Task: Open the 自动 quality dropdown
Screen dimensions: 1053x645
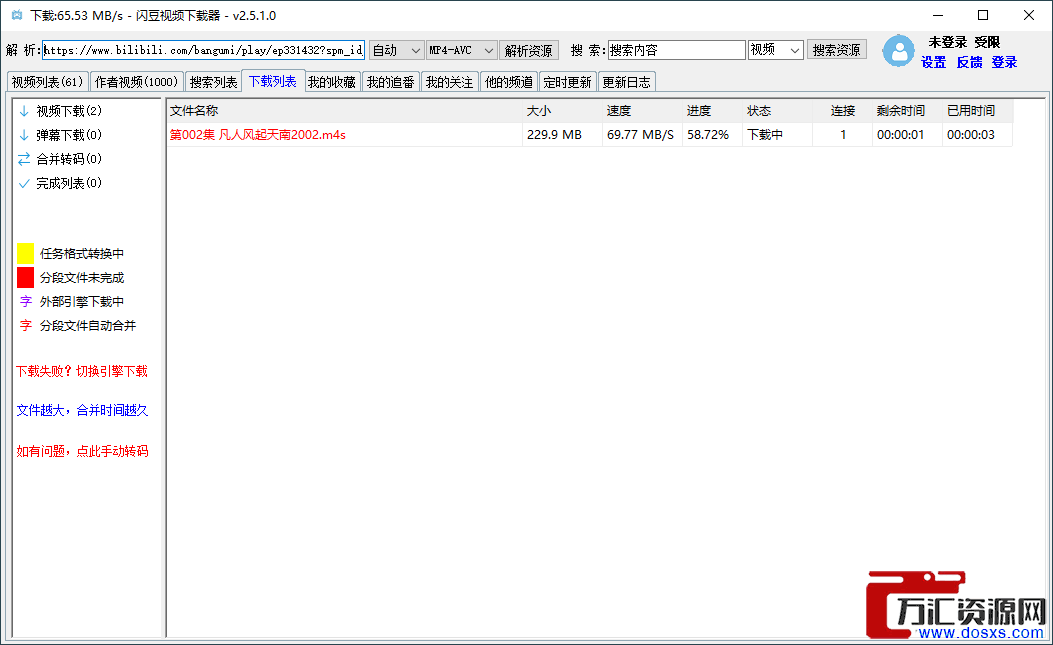Action: coord(396,50)
